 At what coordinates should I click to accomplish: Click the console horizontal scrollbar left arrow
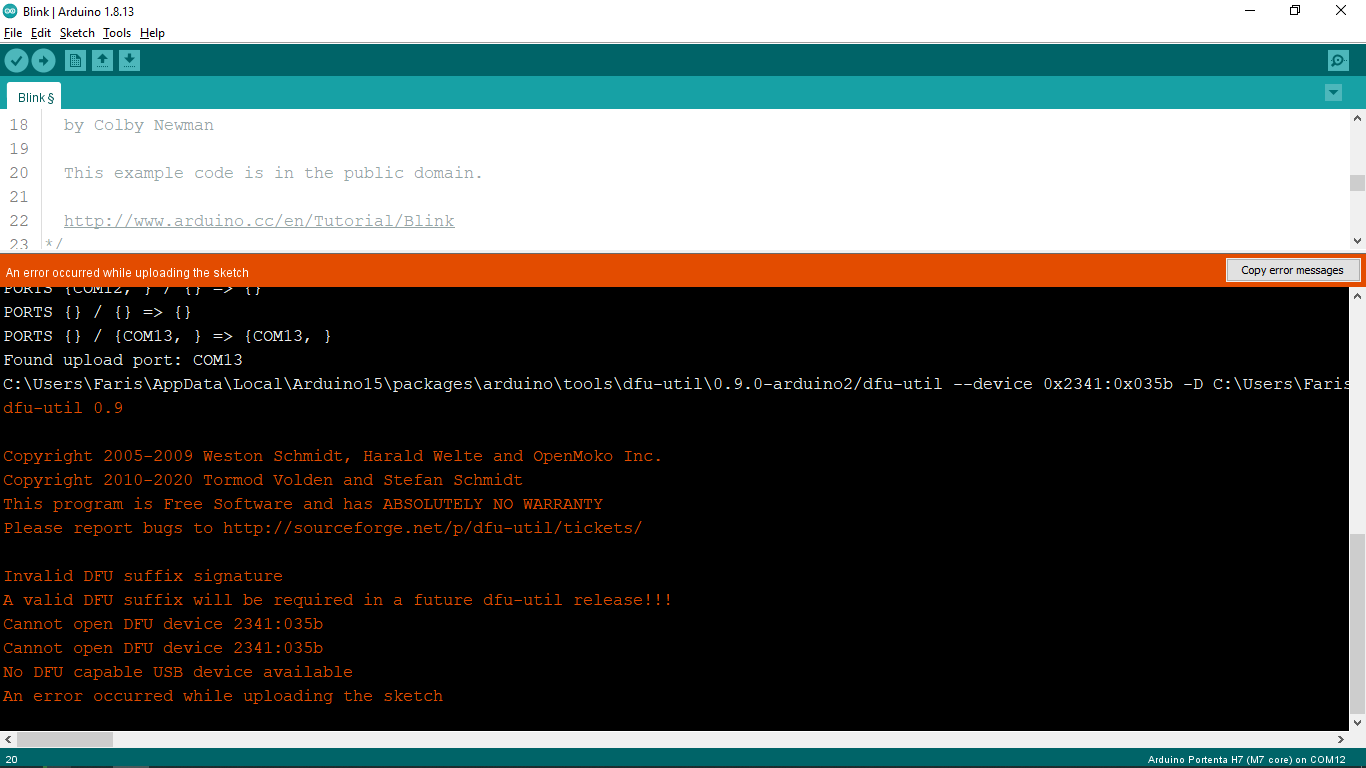pyautogui.click(x=8, y=739)
